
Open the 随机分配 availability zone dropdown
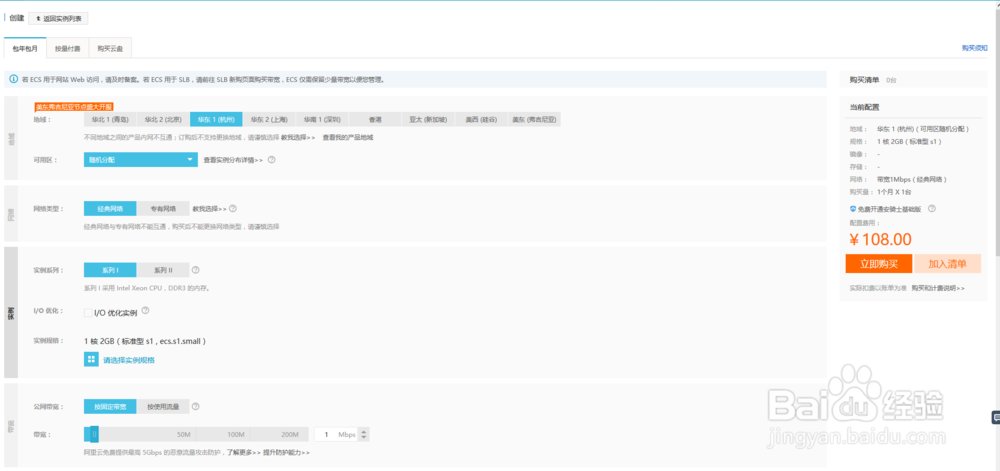pos(141,160)
